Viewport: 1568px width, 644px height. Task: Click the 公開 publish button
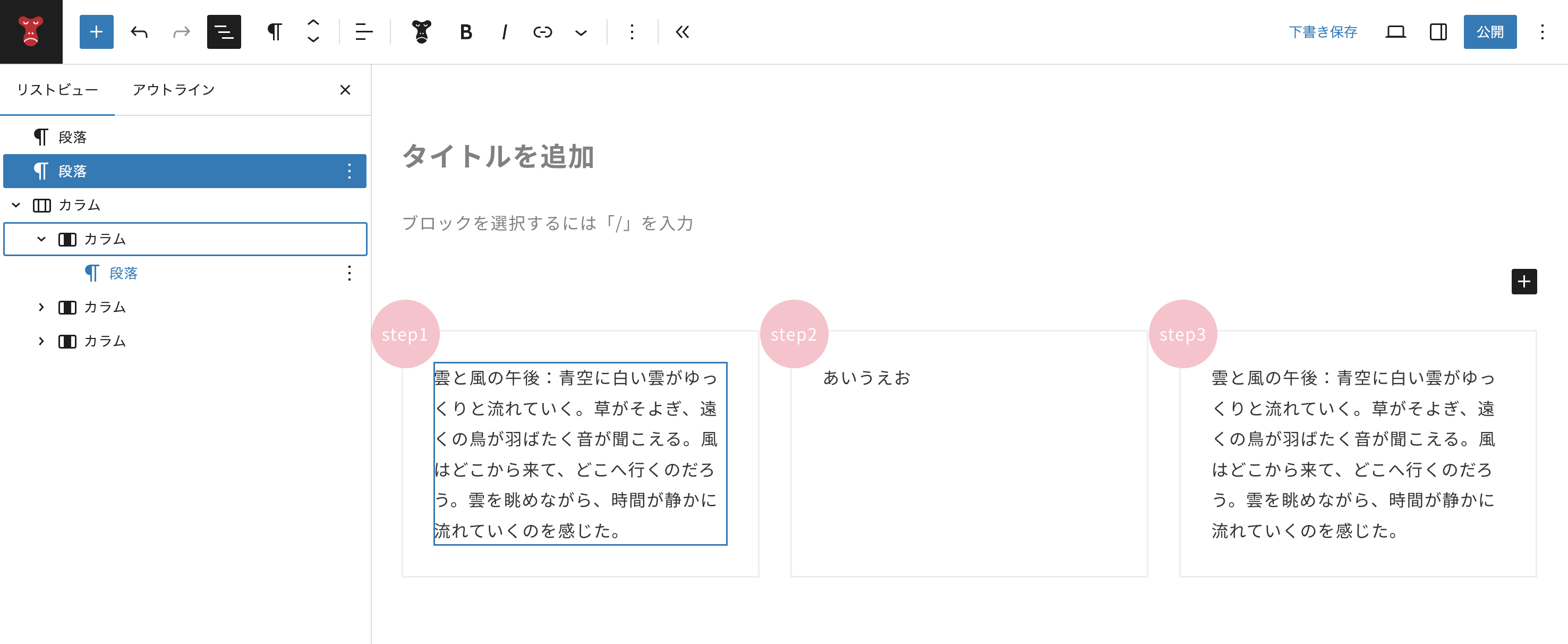(x=1489, y=32)
